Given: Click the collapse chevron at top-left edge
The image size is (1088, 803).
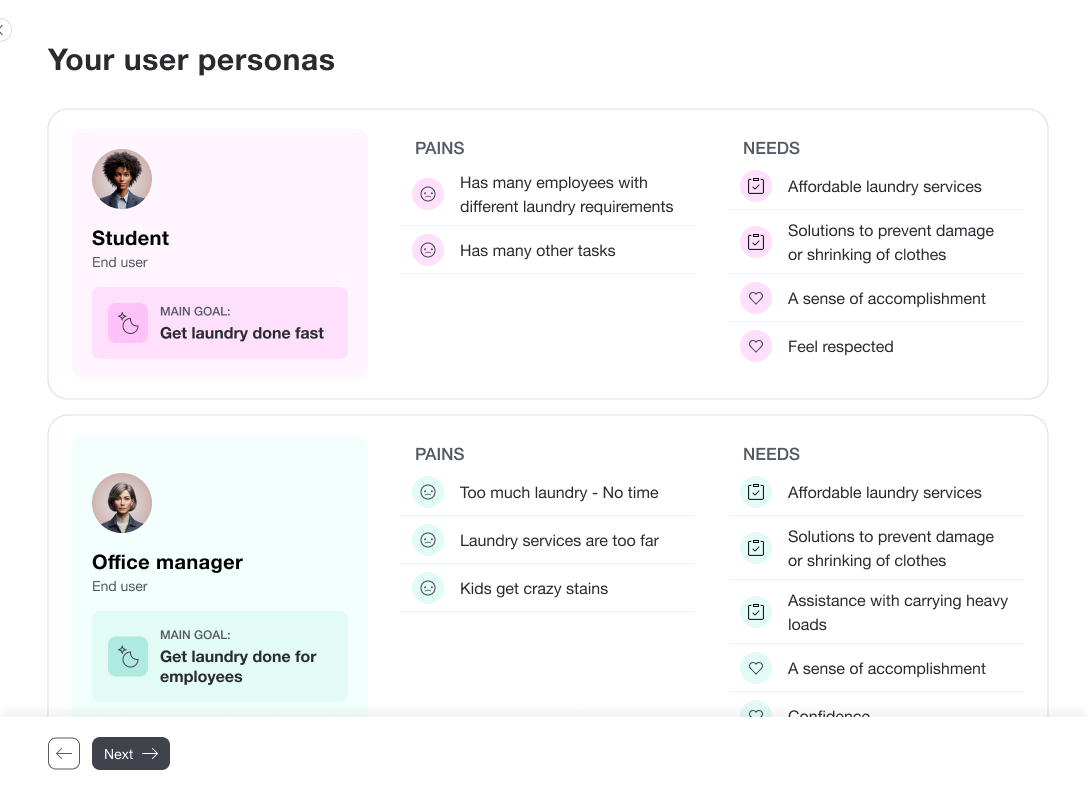Looking at the screenshot, I should click(3, 30).
